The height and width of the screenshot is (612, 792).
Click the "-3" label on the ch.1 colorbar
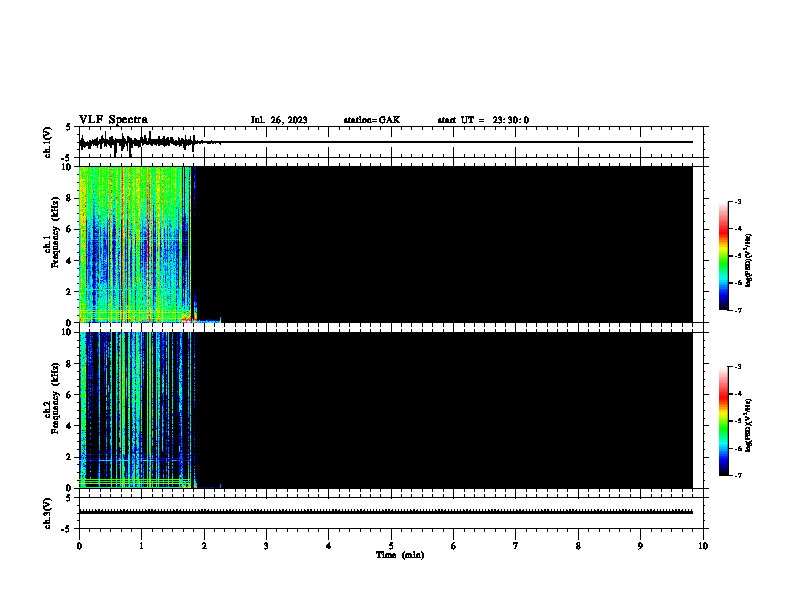[x=737, y=201]
